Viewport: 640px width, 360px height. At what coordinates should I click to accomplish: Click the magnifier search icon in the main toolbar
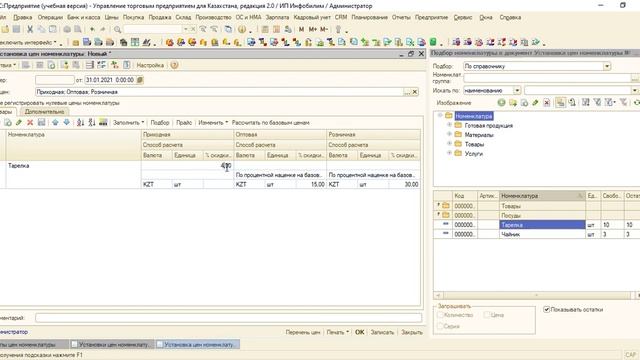coord(118,29)
